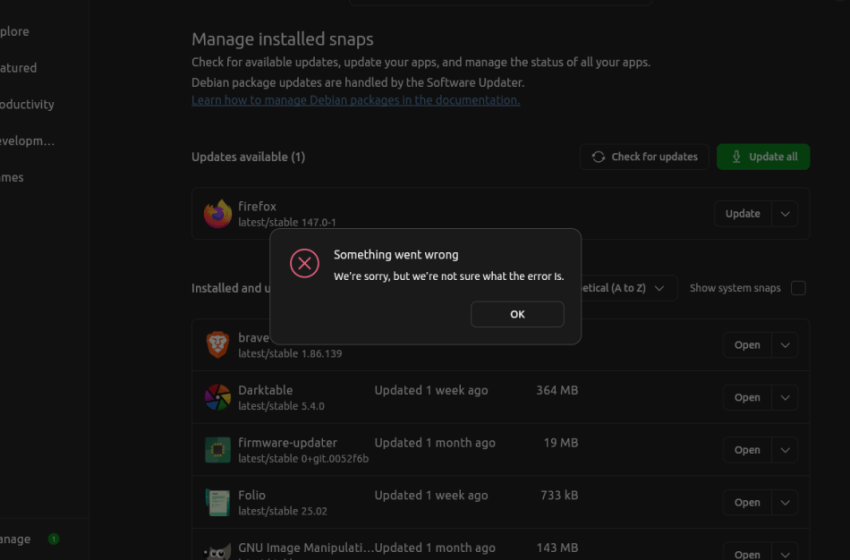Go to the Productivity sidebar section
The width and height of the screenshot is (850, 560).
(27, 104)
